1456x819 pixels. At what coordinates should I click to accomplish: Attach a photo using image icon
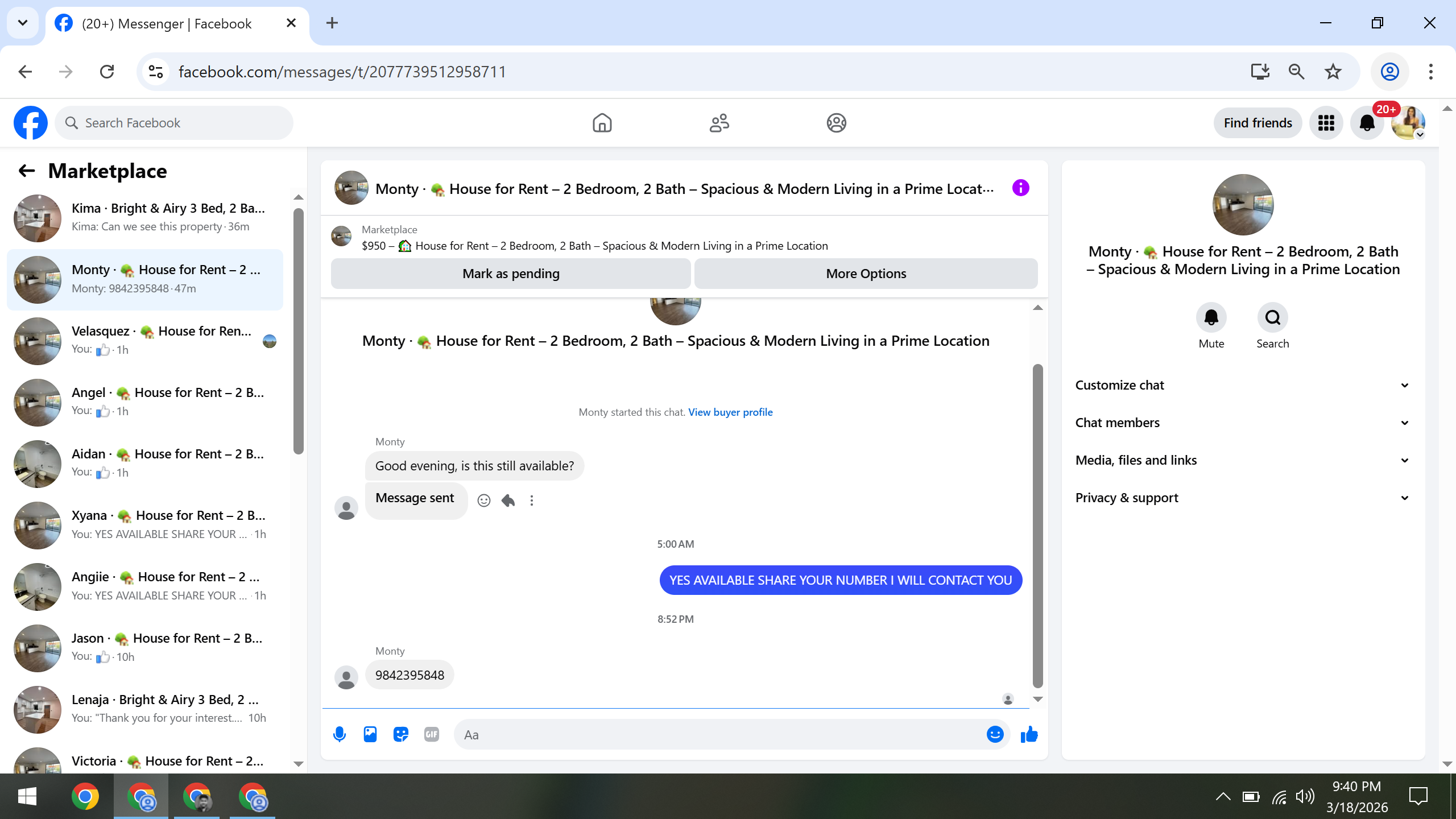click(370, 734)
